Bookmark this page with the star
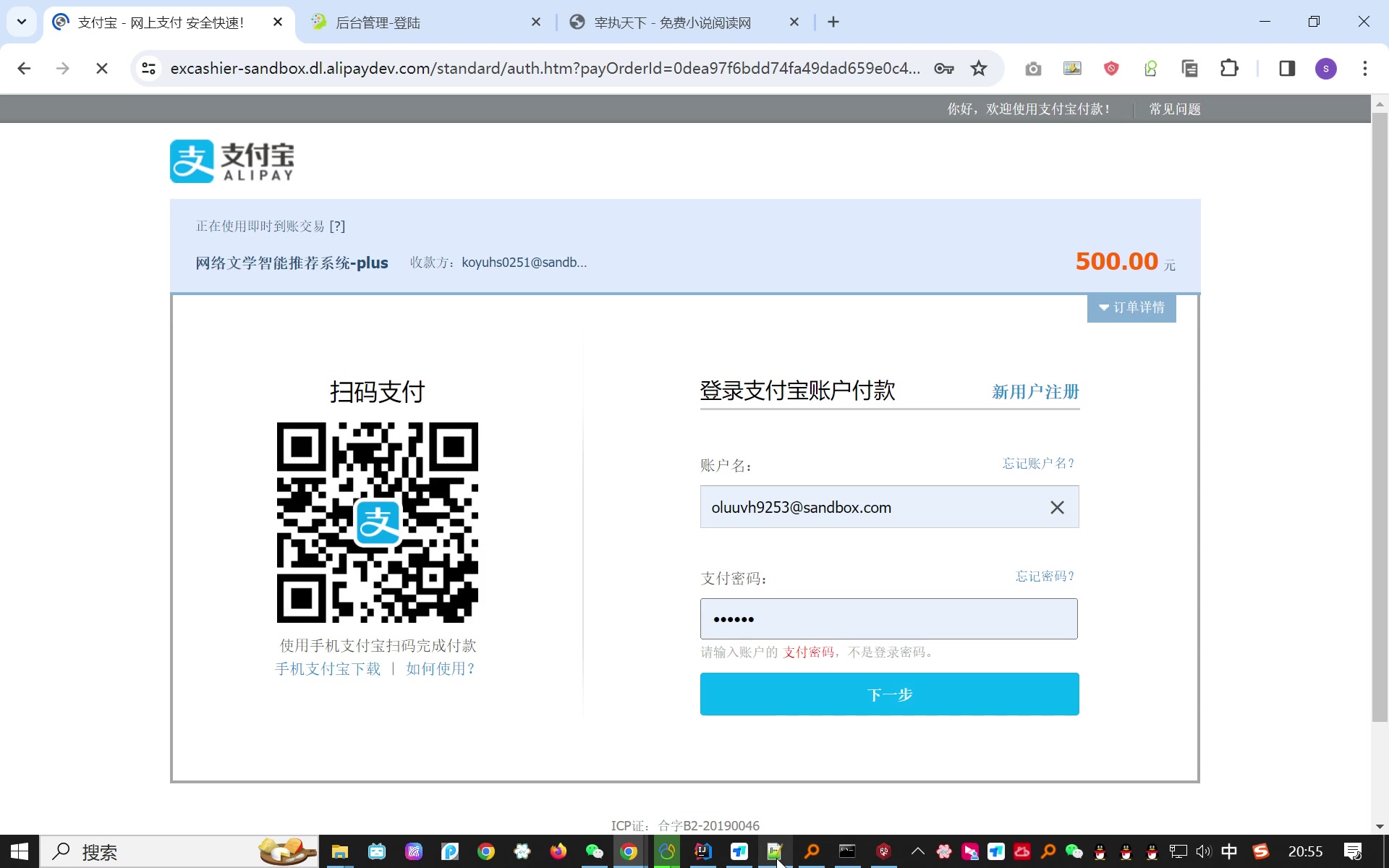1389x868 pixels. [x=979, y=69]
